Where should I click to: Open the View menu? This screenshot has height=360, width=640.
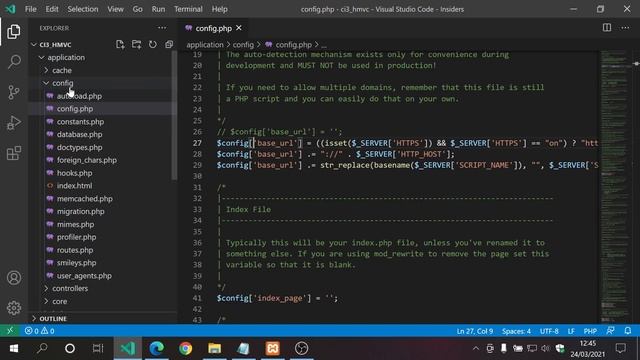pyautogui.click(x=116, y=9)
